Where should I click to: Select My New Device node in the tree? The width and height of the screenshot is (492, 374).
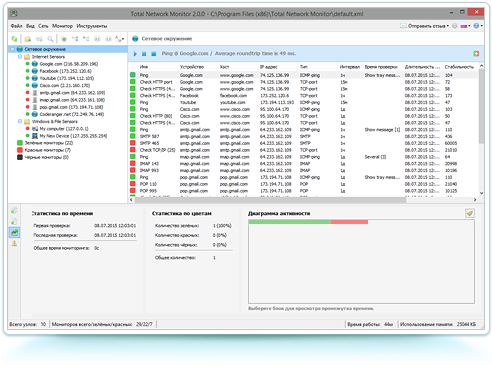point(73,136)
